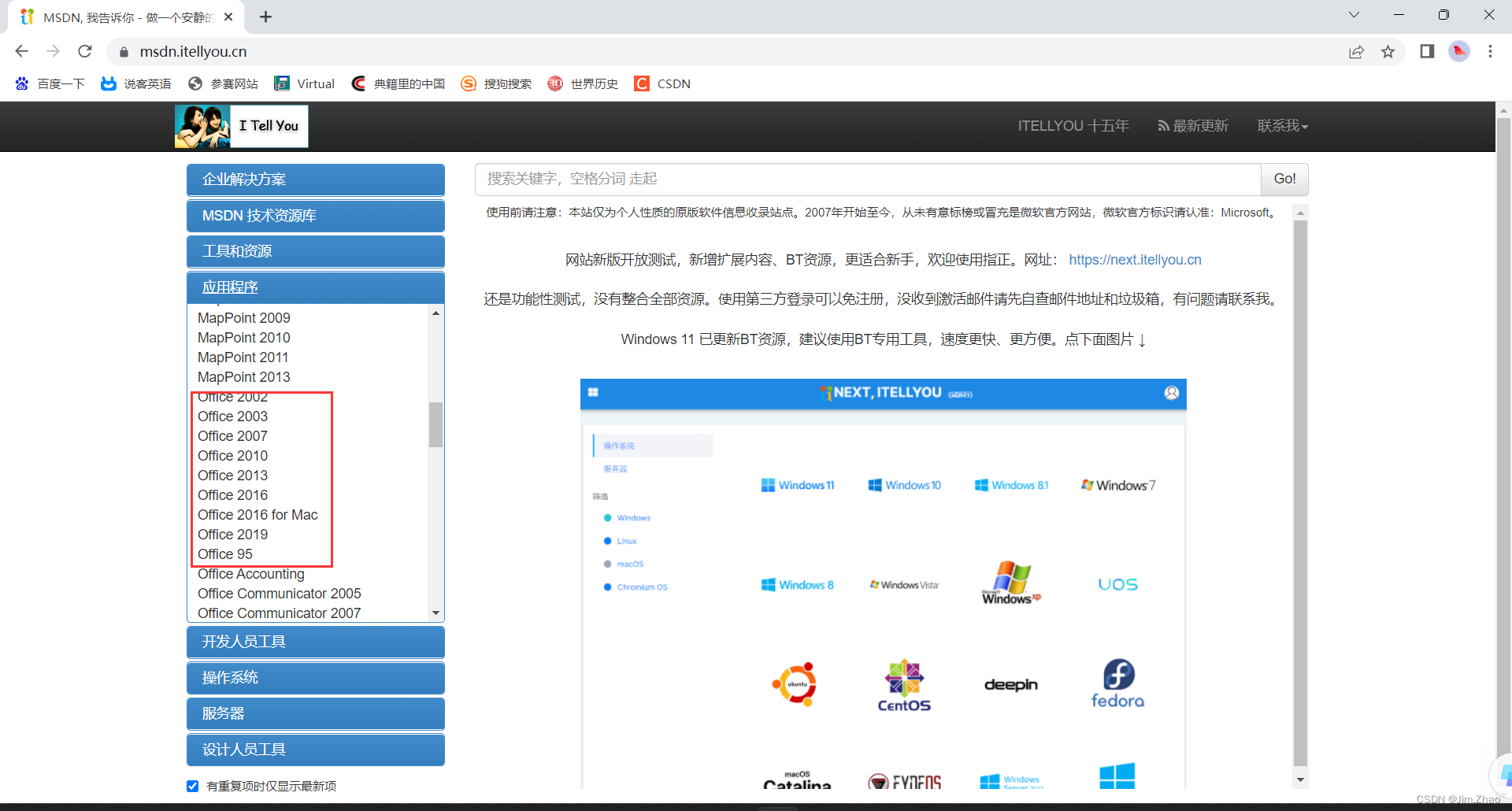Open CSDN bookmark
The height and width of the screenshot is (811, 1512).
(x=662, y=83)
